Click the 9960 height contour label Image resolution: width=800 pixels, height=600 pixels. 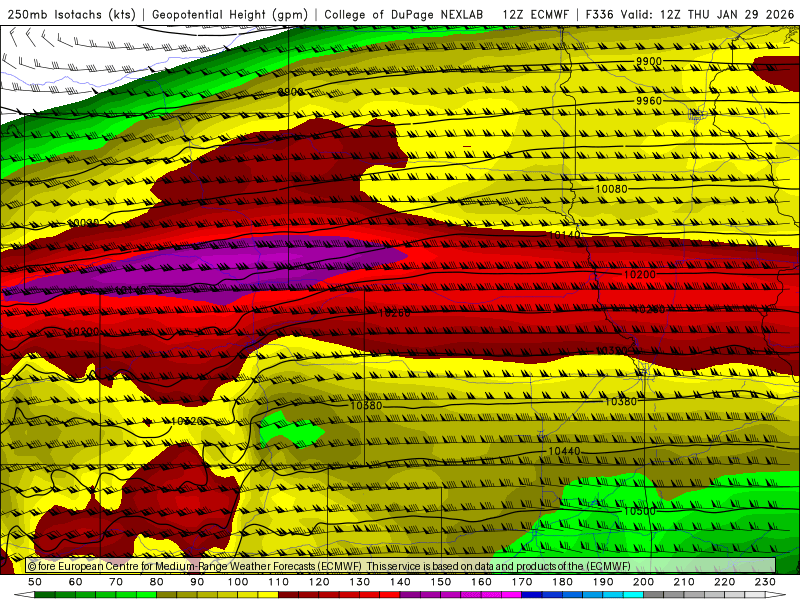[648, 101]
